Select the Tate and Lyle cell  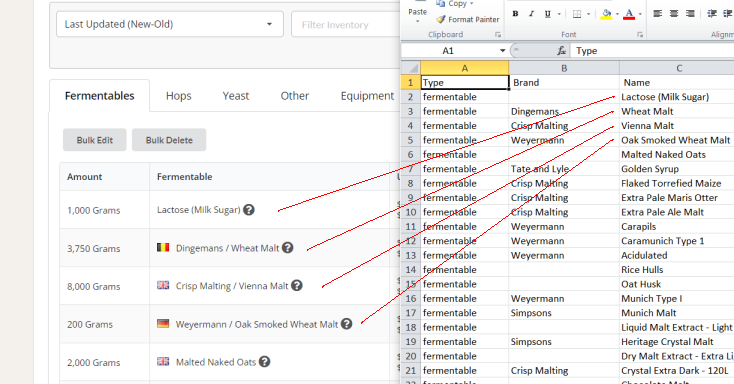[564, 169]
